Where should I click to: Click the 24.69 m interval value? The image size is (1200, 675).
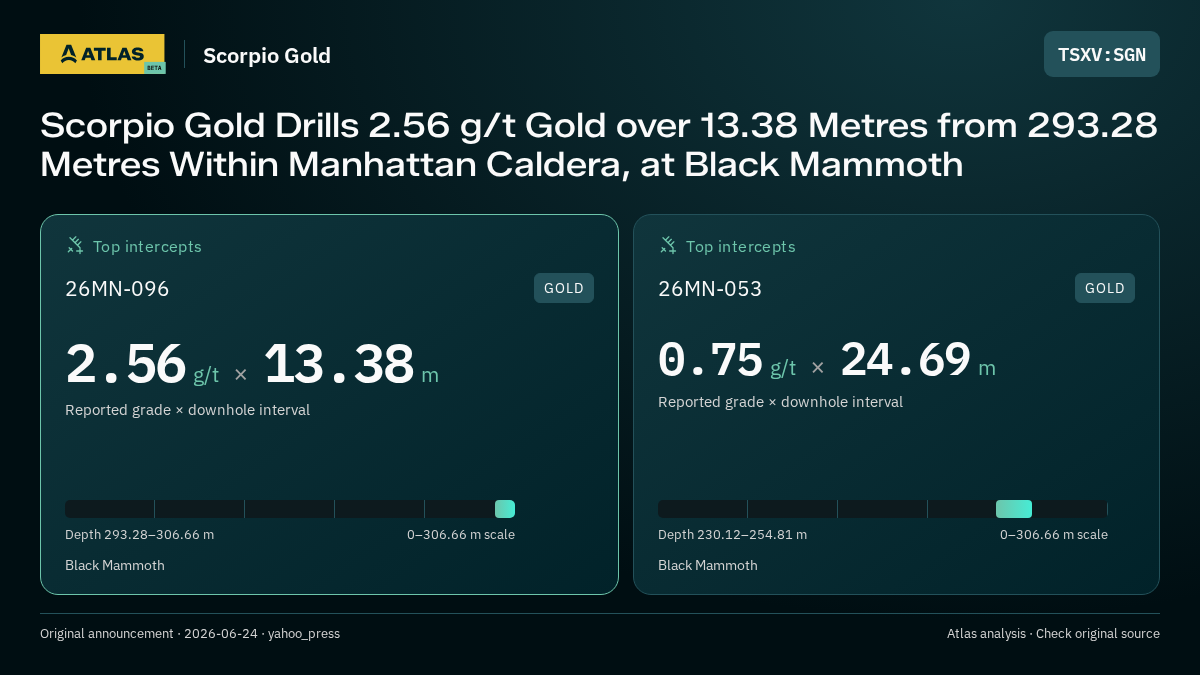coord(918,361)
